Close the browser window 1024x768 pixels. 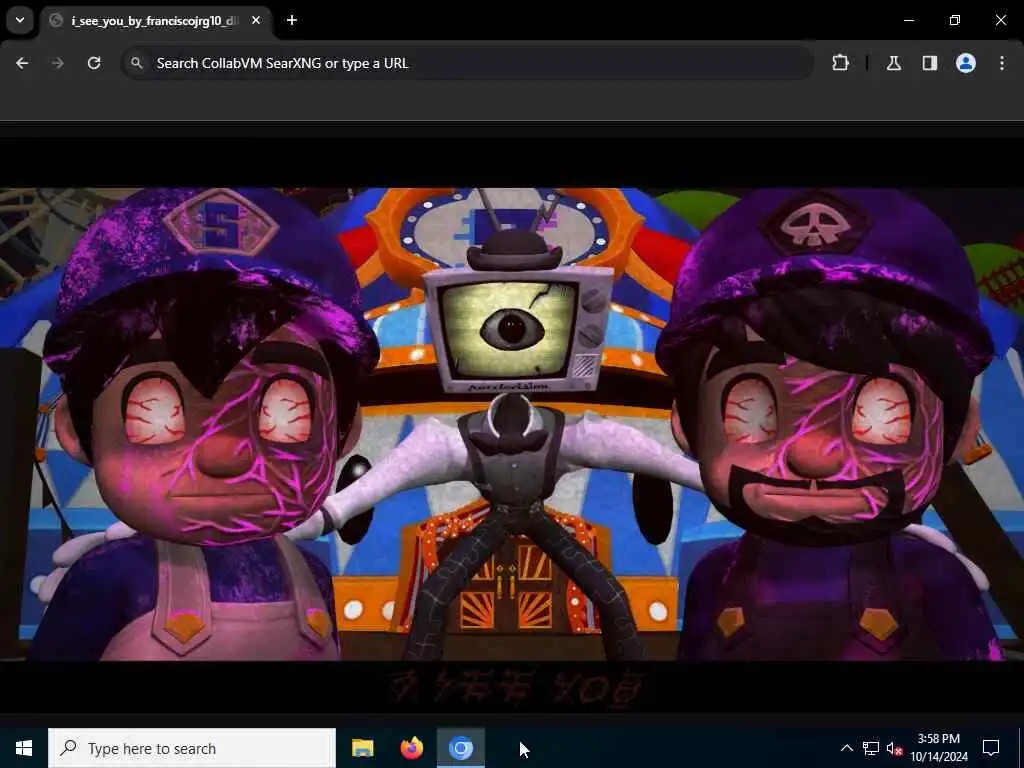pyautogui.click(x=1000, y=20)
